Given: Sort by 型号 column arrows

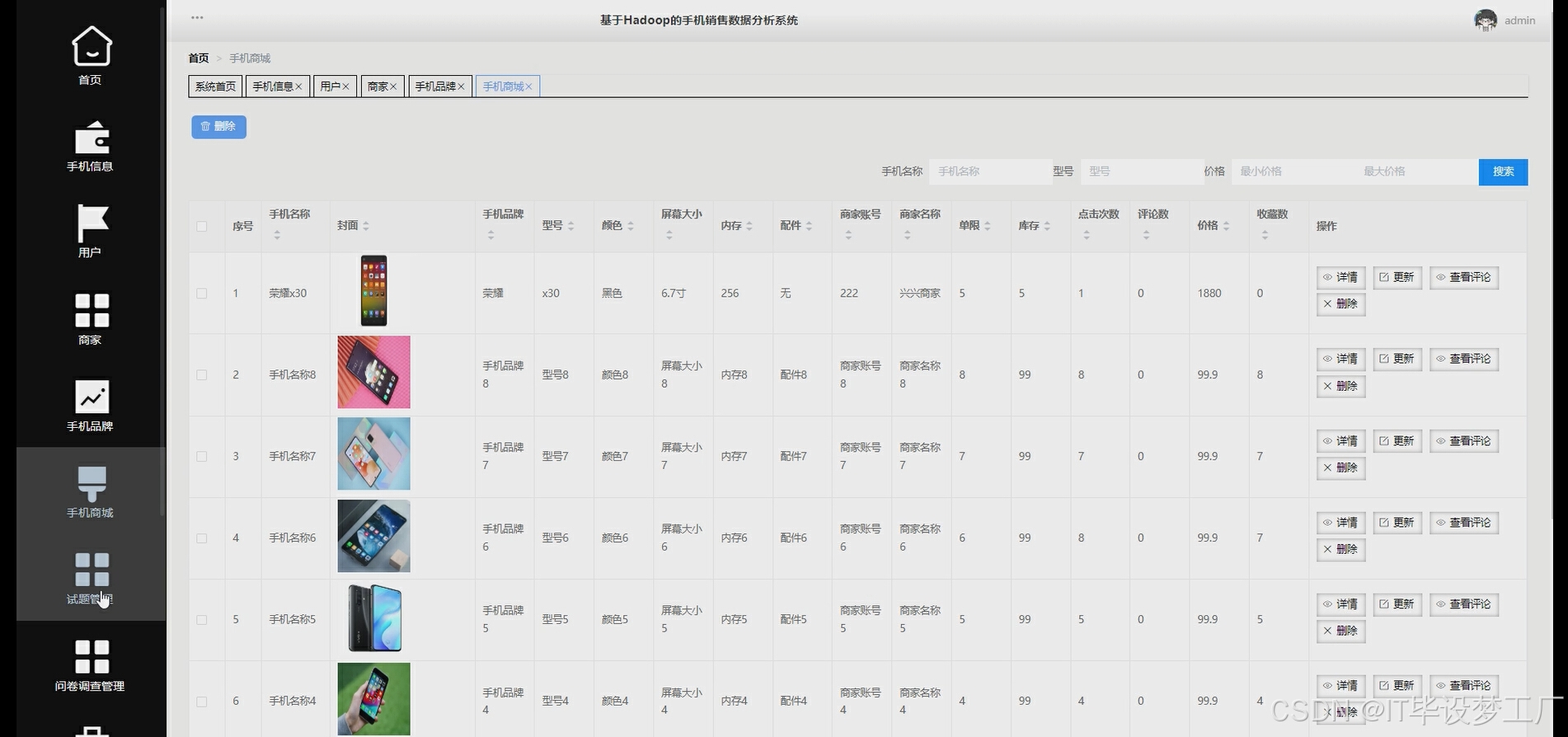Looking at the screenshot, I should pos(570,226).
